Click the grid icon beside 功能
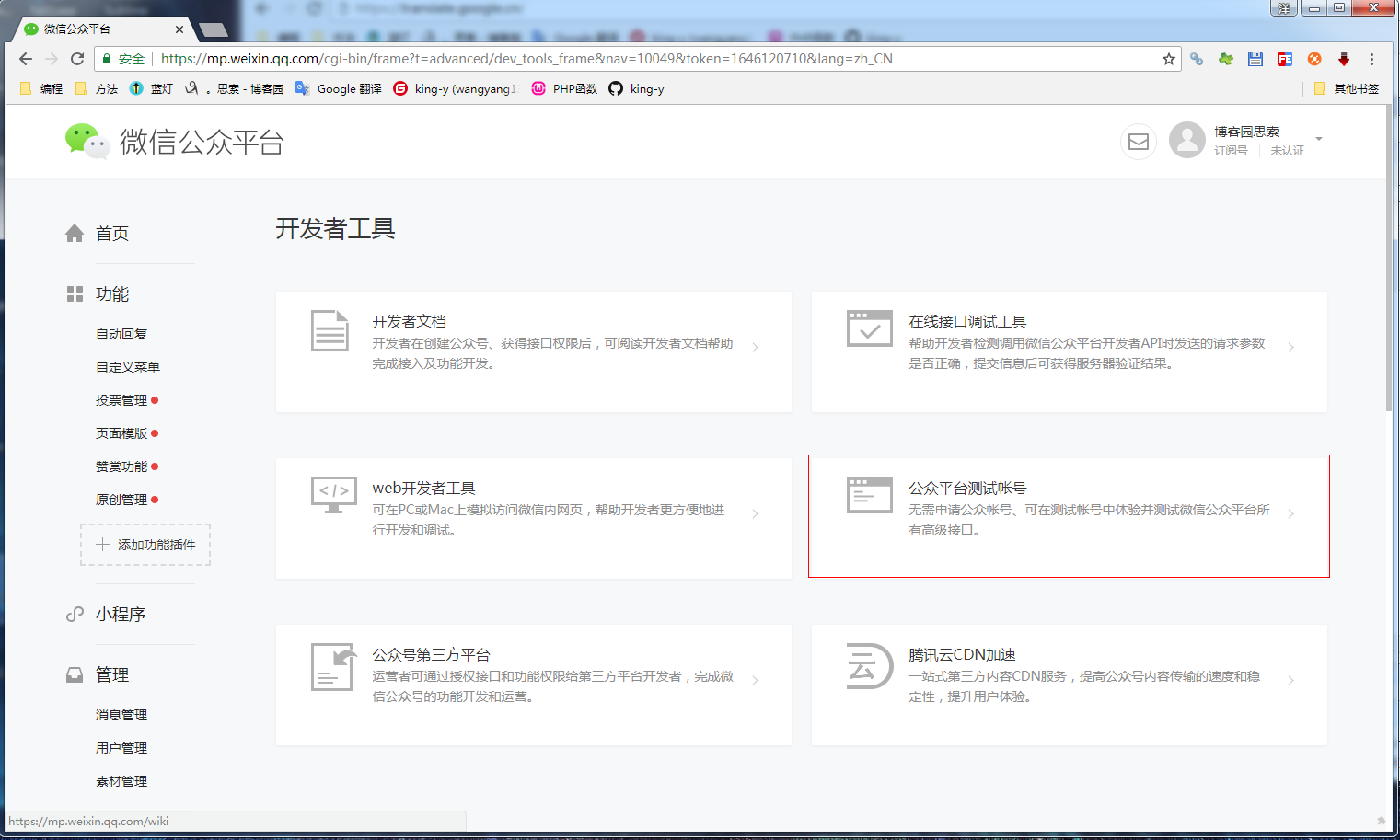Image resolution: width=1400 pixels, height=840 pixels. click(x=75, y=294)
